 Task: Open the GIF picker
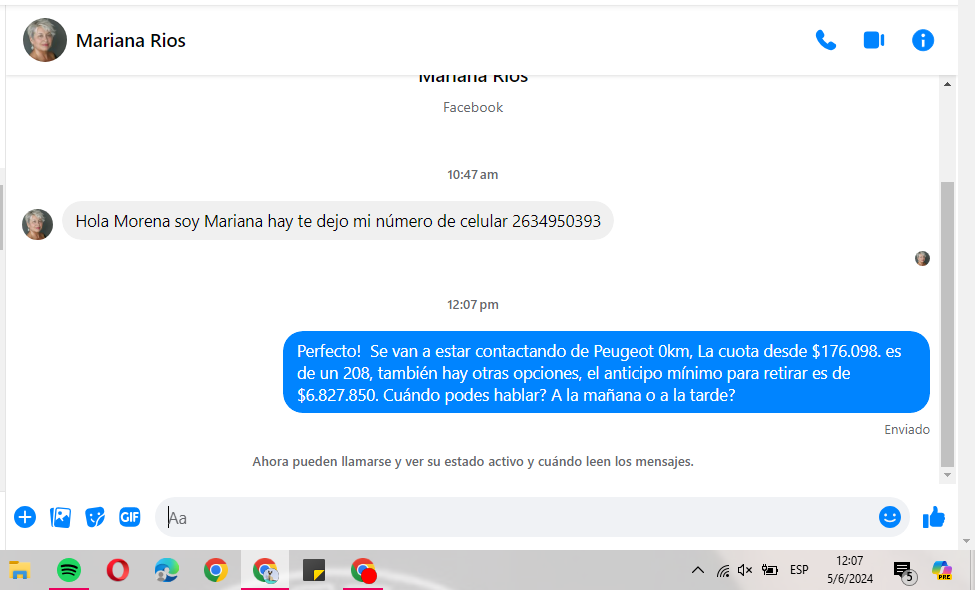click(130, 517)
